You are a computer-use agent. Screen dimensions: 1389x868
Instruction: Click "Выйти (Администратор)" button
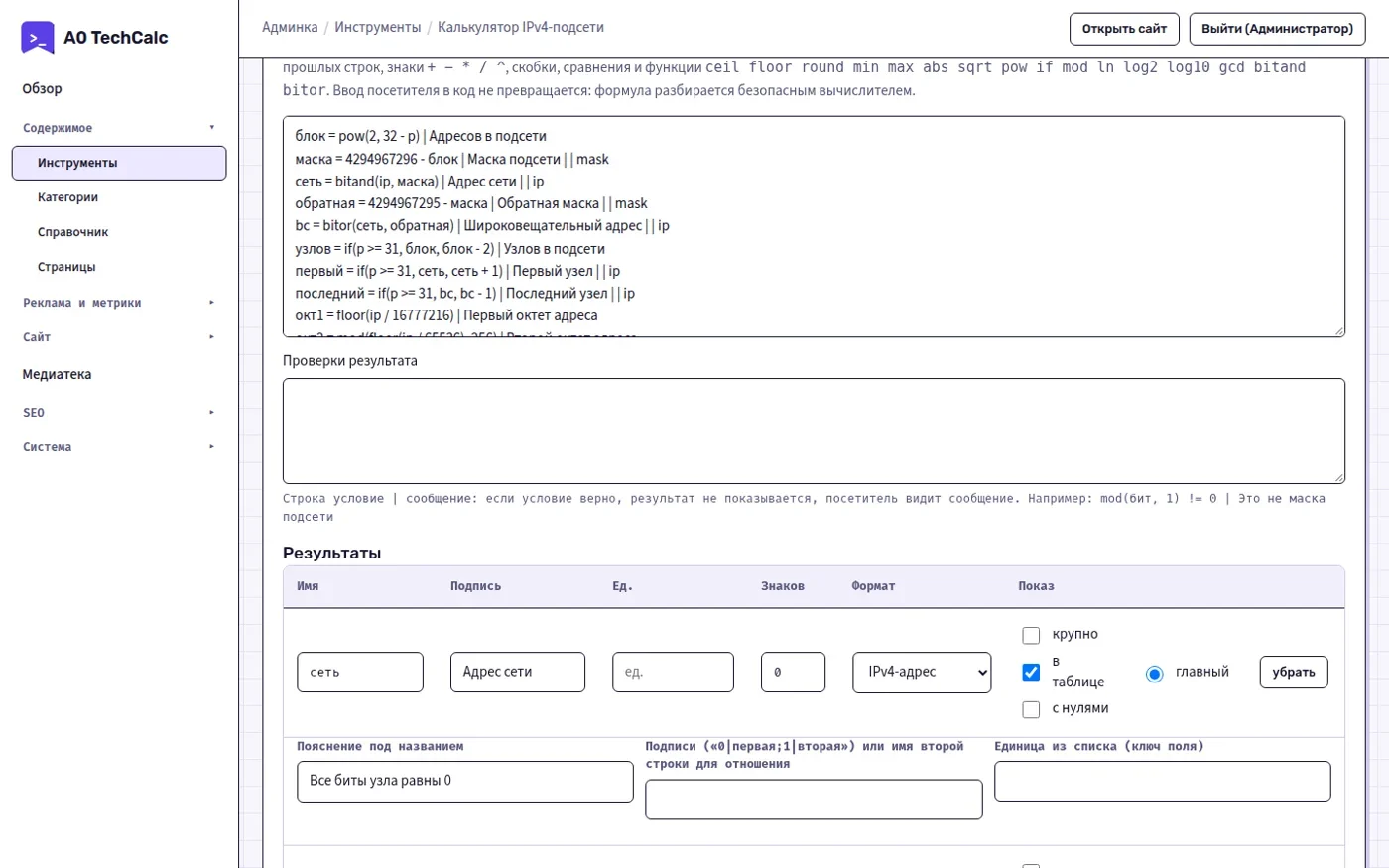click(1277, 29)
